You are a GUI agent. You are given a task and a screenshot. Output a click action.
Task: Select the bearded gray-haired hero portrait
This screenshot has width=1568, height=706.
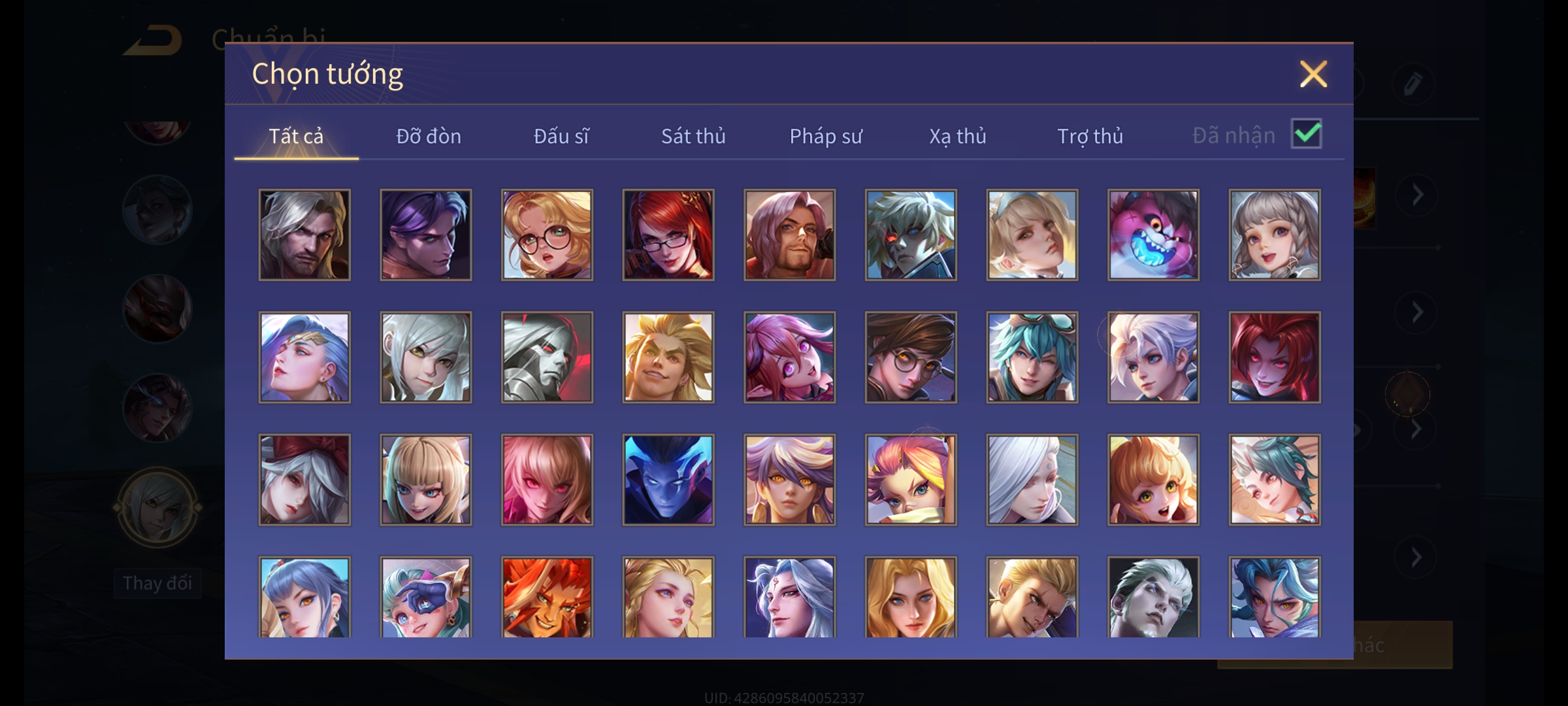[x=304, y=235]
